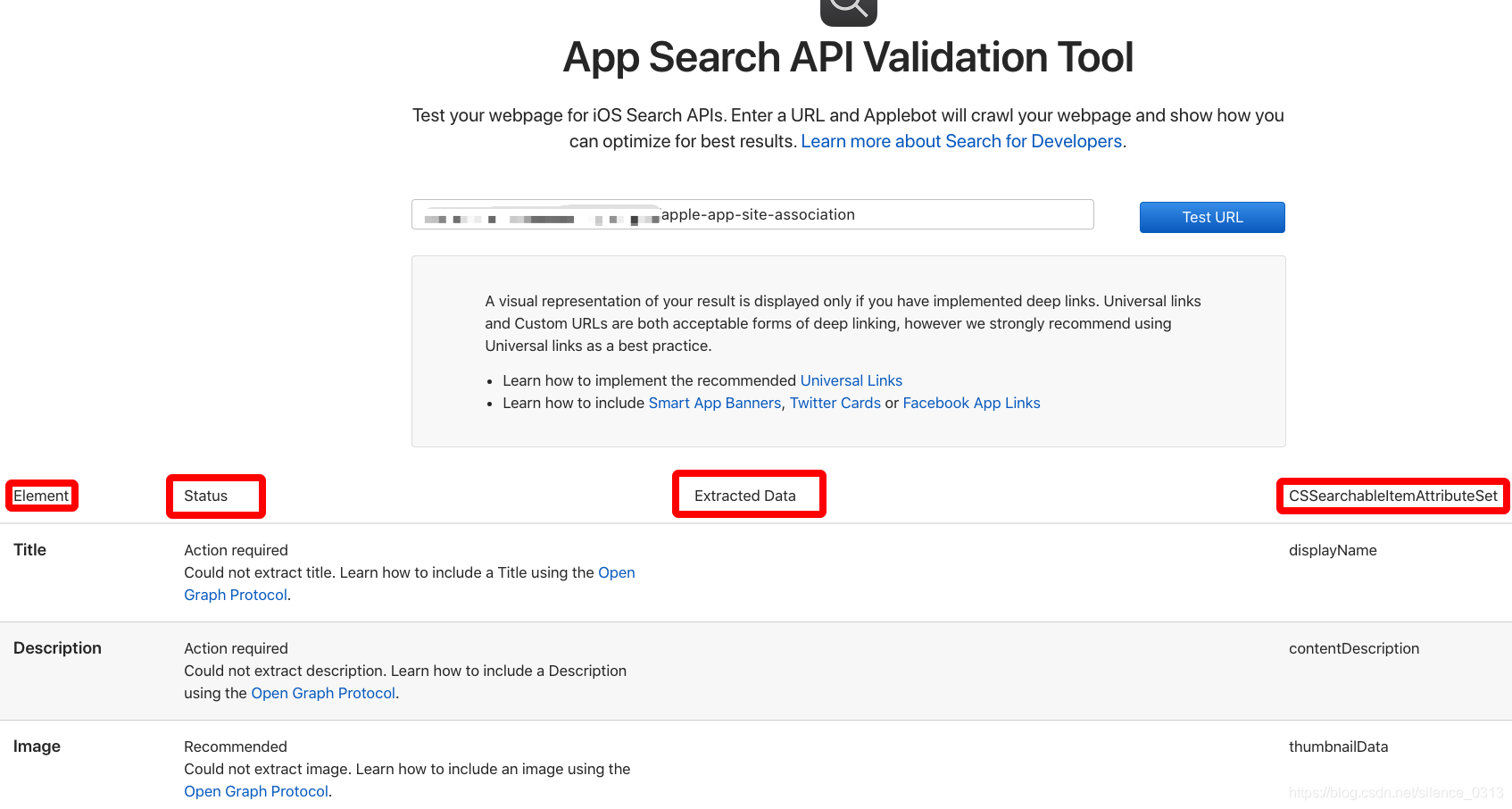This screenshot has height=809, width=1512.
Task: Click the Element column header
Action: [41, 496]
